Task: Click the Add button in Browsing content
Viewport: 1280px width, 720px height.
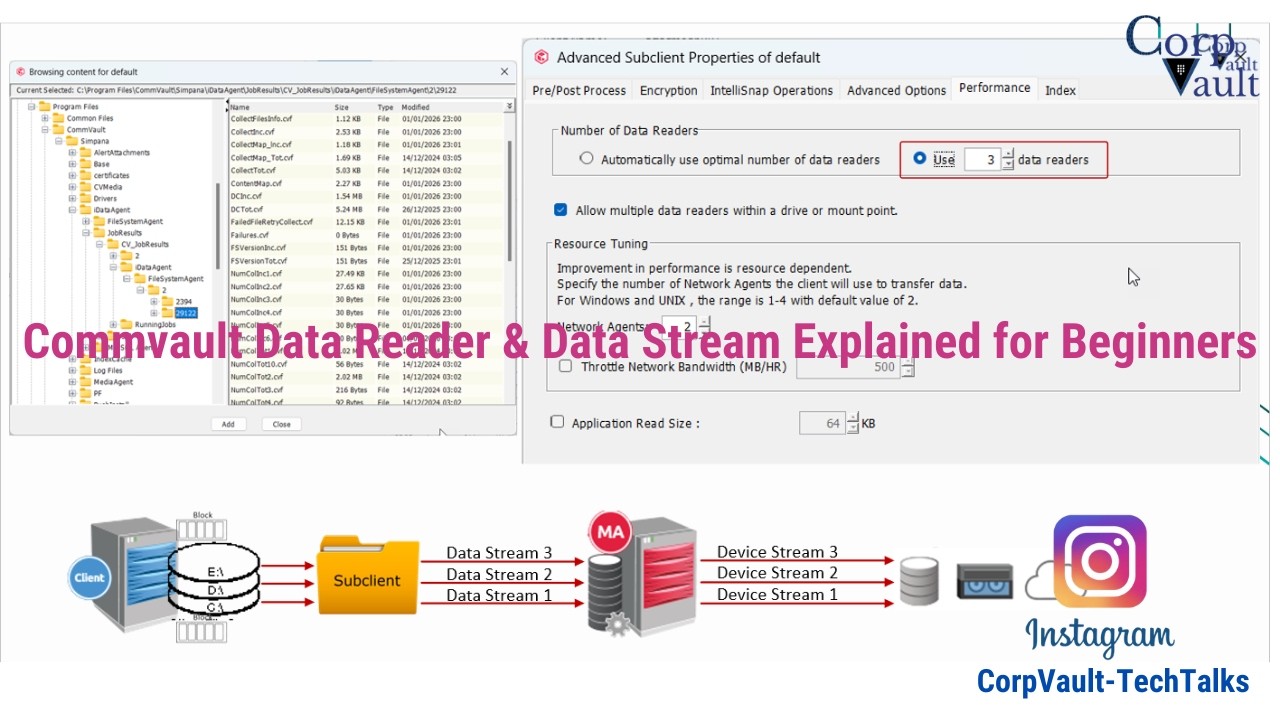Action: pos(228,424)
